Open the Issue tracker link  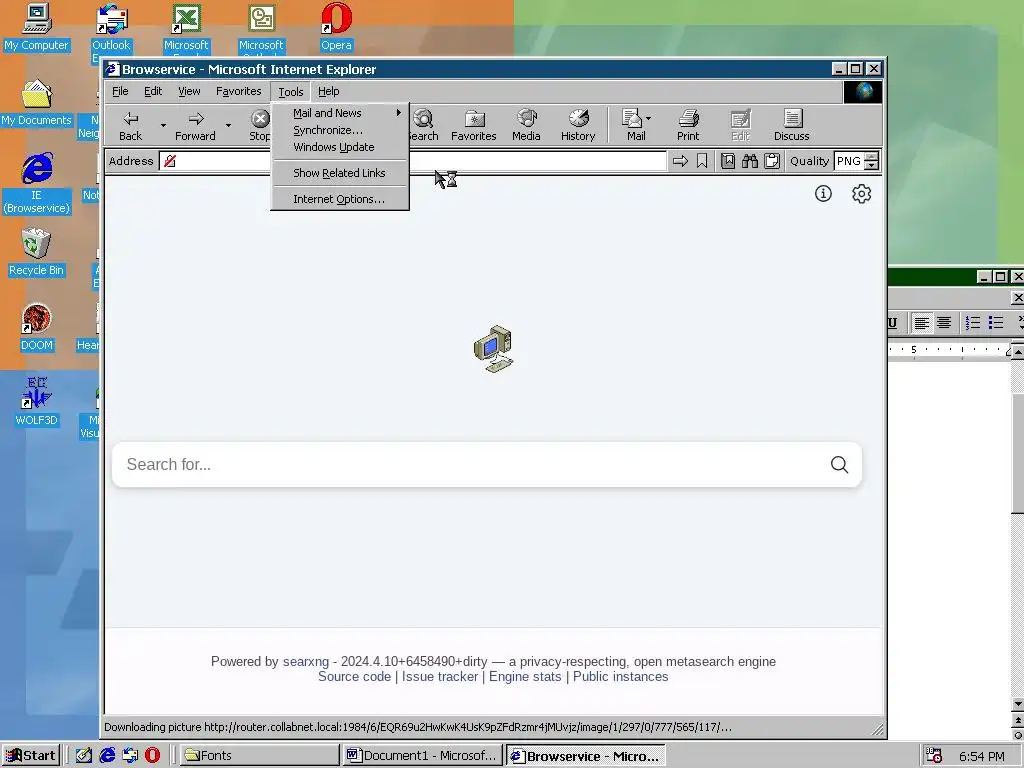pos(440,677)
